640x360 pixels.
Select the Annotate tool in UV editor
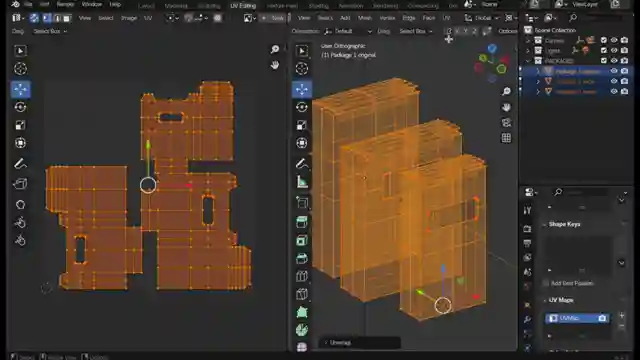[x=20, y=164]
